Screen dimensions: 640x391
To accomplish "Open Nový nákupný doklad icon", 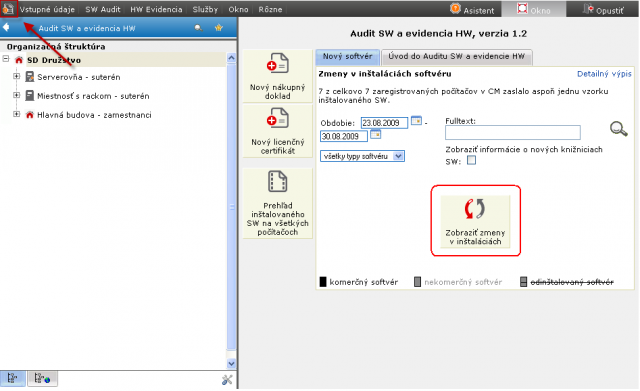I will point(278,76).
